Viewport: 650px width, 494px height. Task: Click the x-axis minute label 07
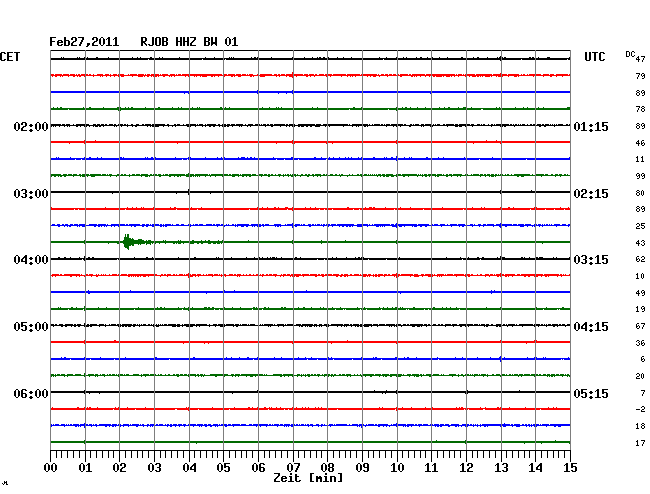293,468
